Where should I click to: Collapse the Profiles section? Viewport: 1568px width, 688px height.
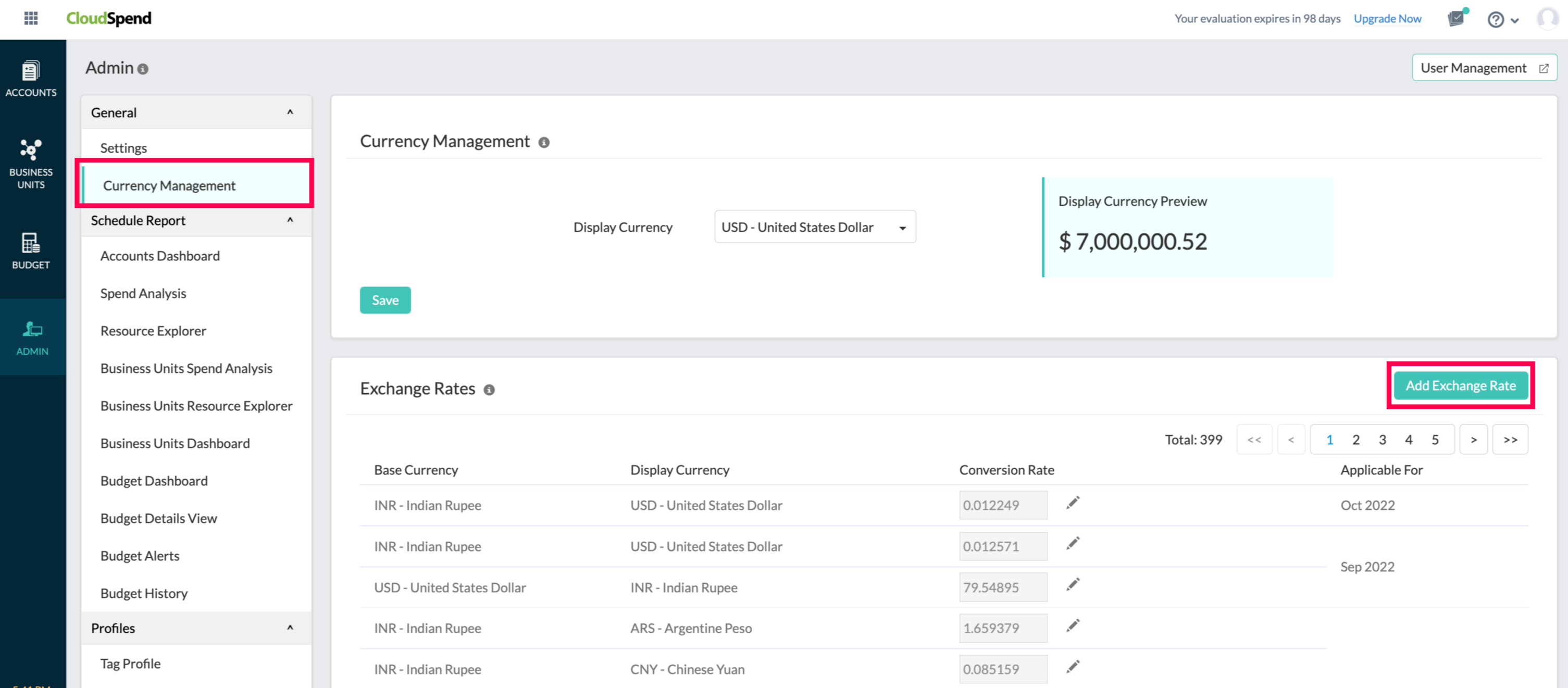(x=290, y=628)
